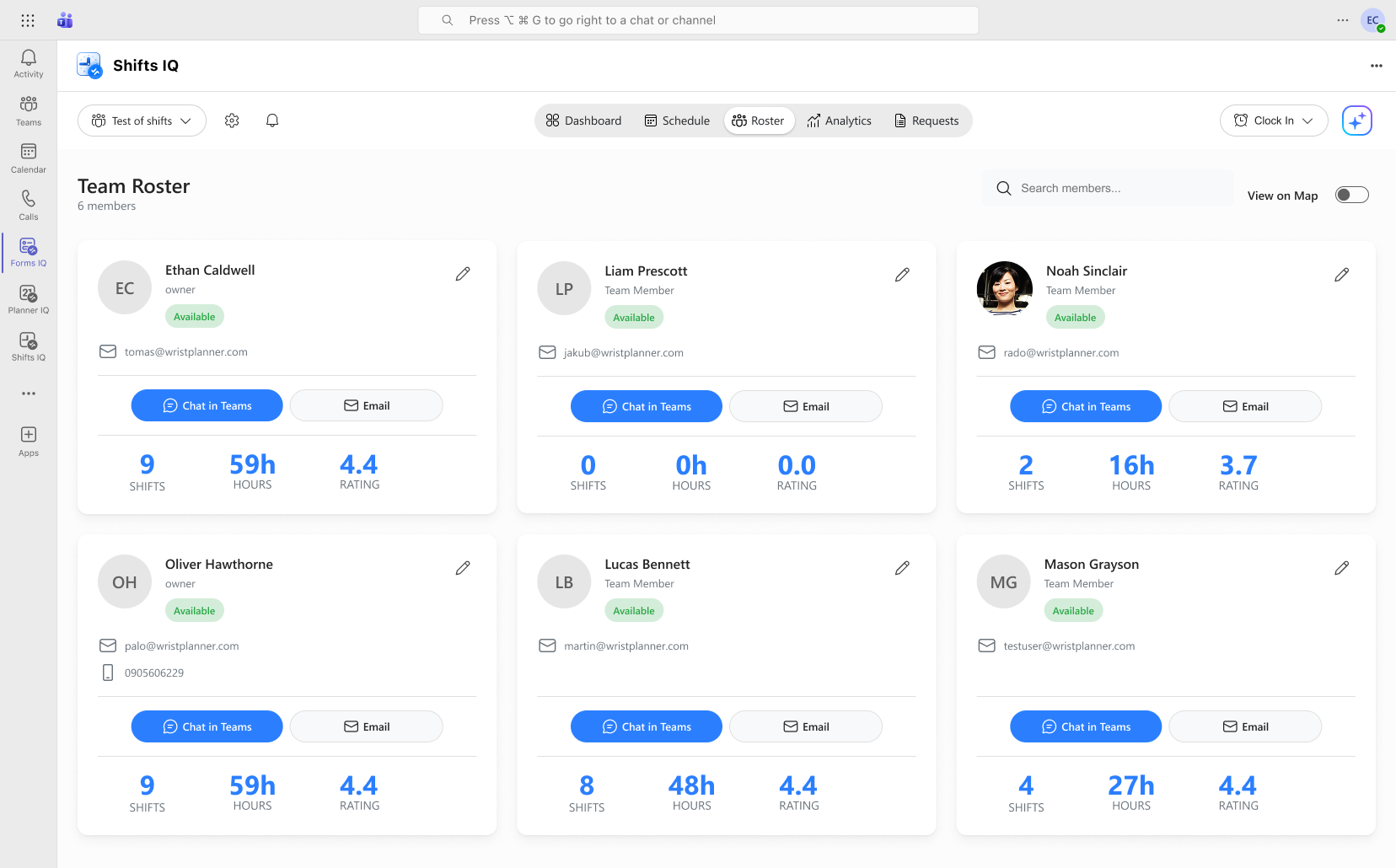Click email martin@wristplanner.com
Screen dimensions: 1396x868
pos(626,646)
